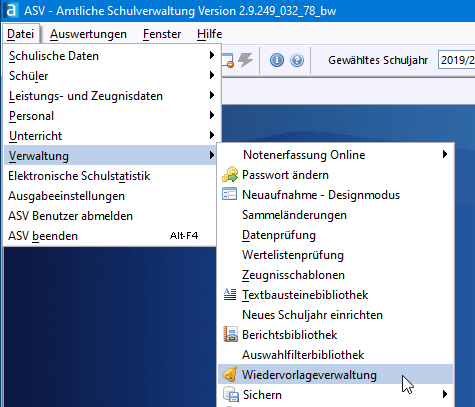This screenshot has height=407, width=475.
Task: Open Berichtsbibliothek
Action: [x=335, y=335]
